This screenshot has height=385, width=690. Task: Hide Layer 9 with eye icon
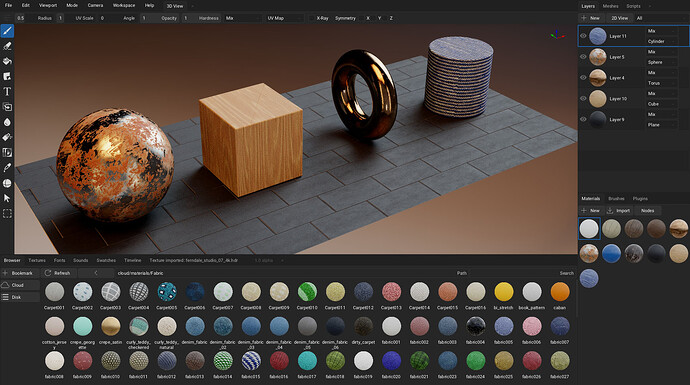pyautogui.click(x=583, y=119)
